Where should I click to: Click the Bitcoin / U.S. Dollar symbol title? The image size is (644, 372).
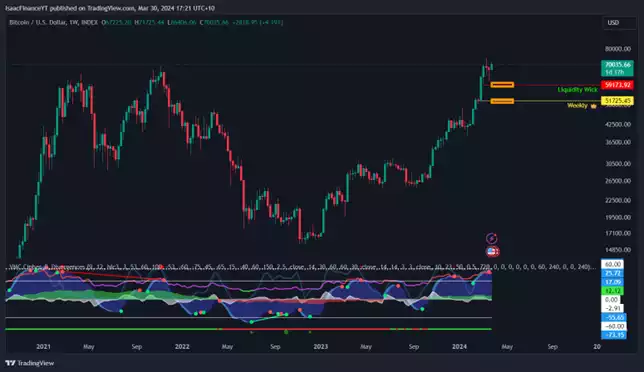38,23
